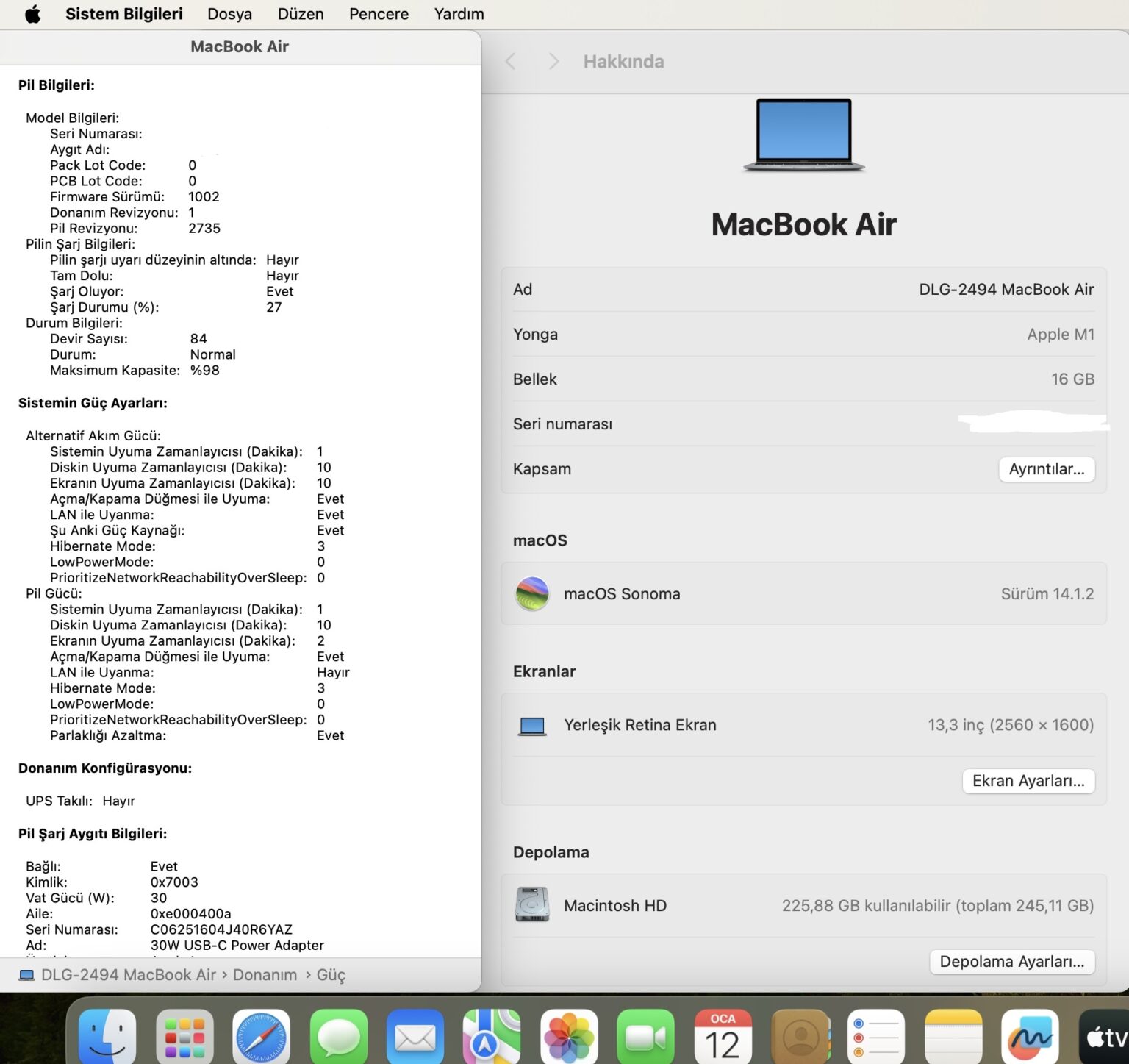This screenshot has width=1129, height=1064.
Task: Click the Maksimum Kapasite %98 value
Action: pos(205,371)
